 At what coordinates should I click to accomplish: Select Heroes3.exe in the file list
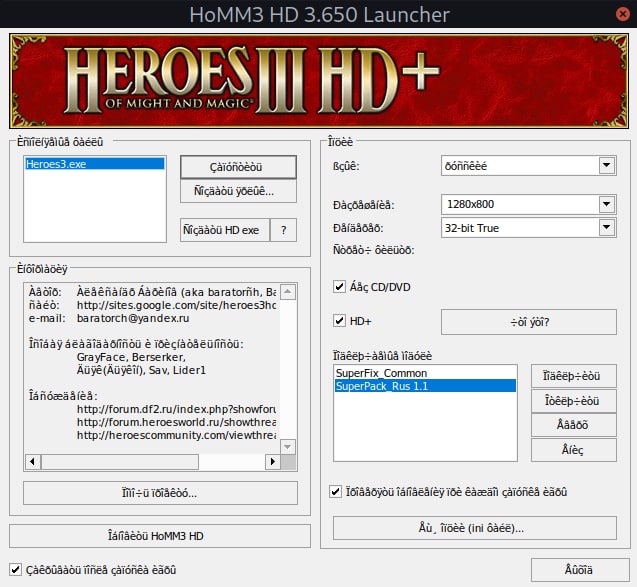click(95, 164)
